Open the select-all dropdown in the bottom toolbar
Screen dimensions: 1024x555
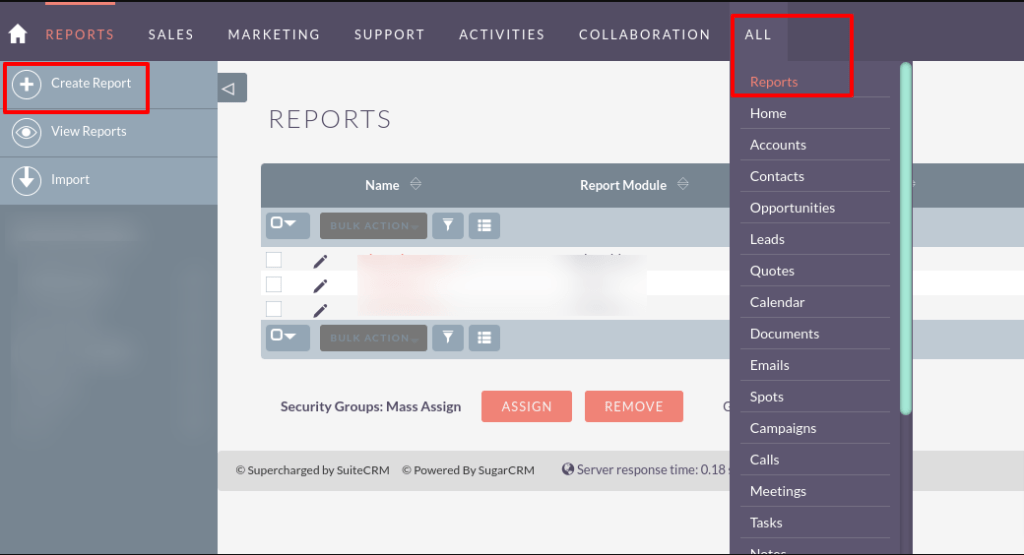(x=287, y=337)
